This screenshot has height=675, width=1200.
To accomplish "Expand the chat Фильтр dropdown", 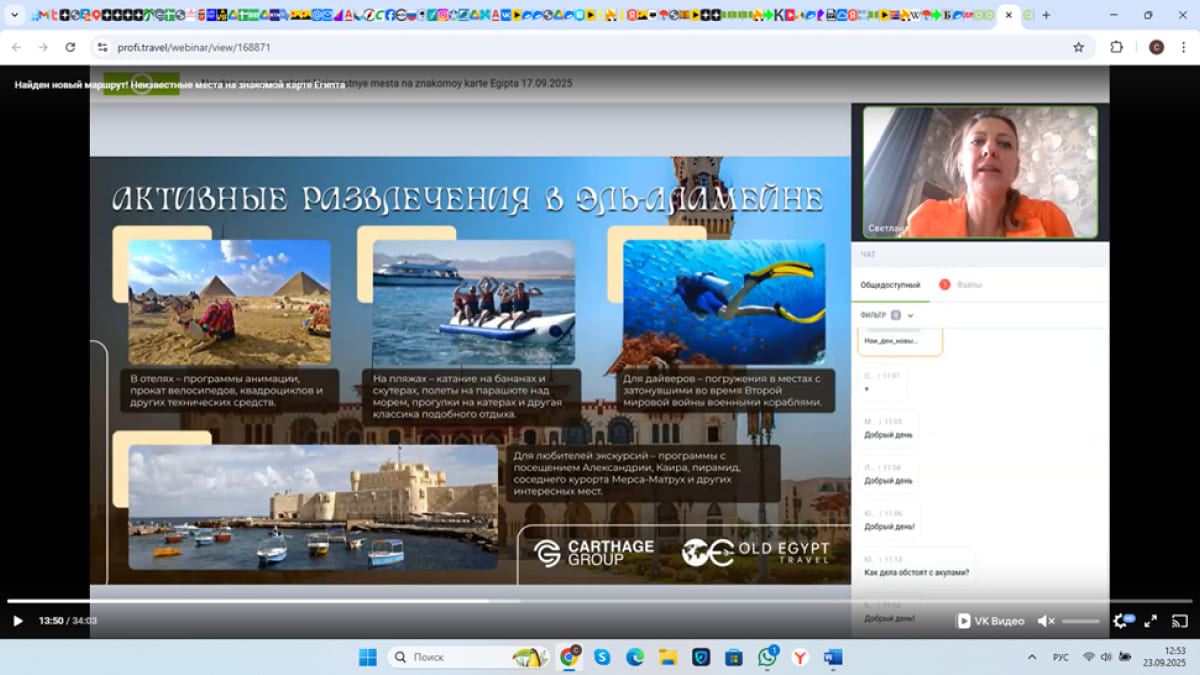I will tap(910, 315).
